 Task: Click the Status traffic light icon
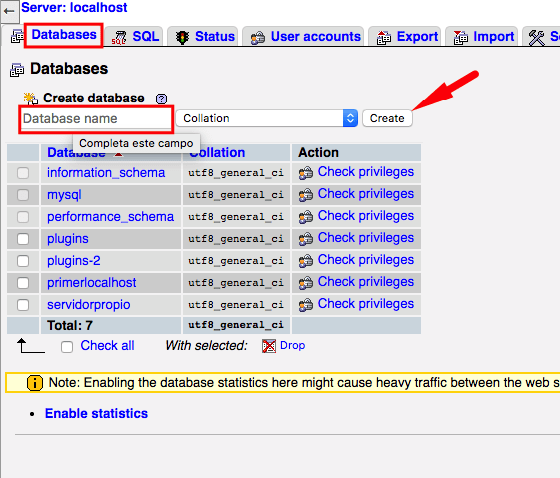tap(182, 37)
